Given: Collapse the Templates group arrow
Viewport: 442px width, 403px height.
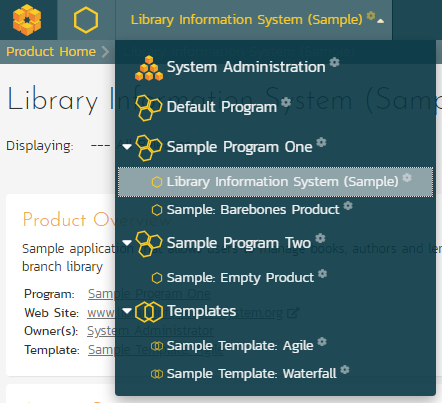Looking at the screenshot, I should 127,311.
